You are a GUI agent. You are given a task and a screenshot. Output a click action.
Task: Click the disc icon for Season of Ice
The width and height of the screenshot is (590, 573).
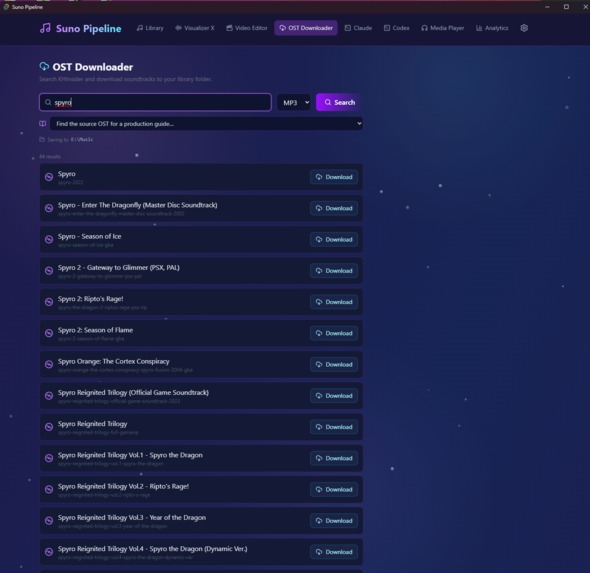coord(49,239)
